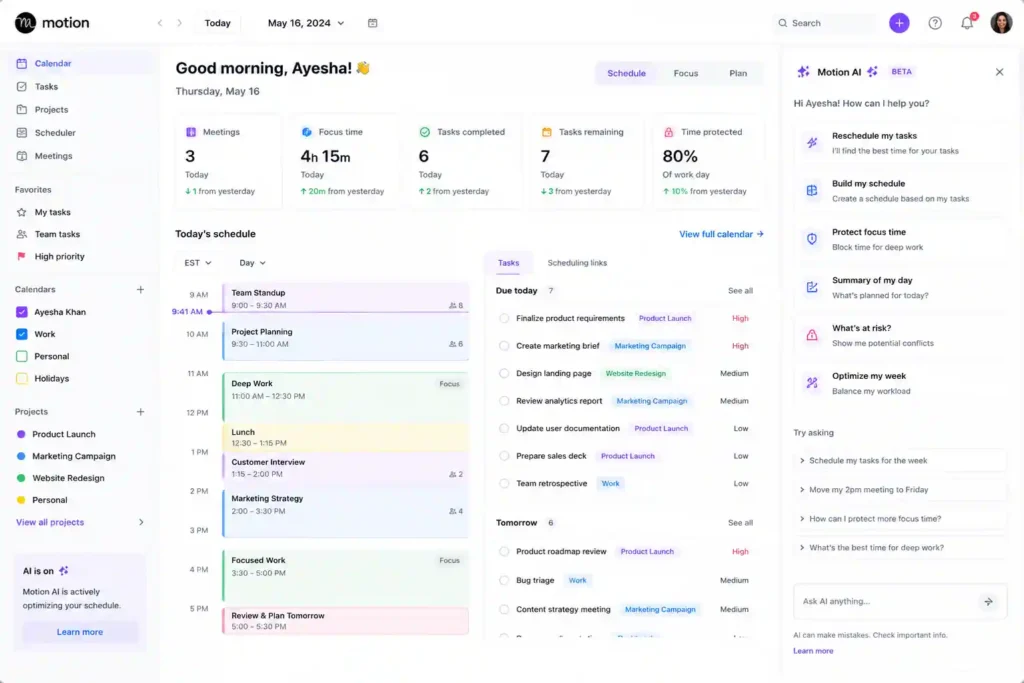Viewport: 1024px width, 683px height.
Task: Open the help question mark icon
Action: click(x=935, y=23)
